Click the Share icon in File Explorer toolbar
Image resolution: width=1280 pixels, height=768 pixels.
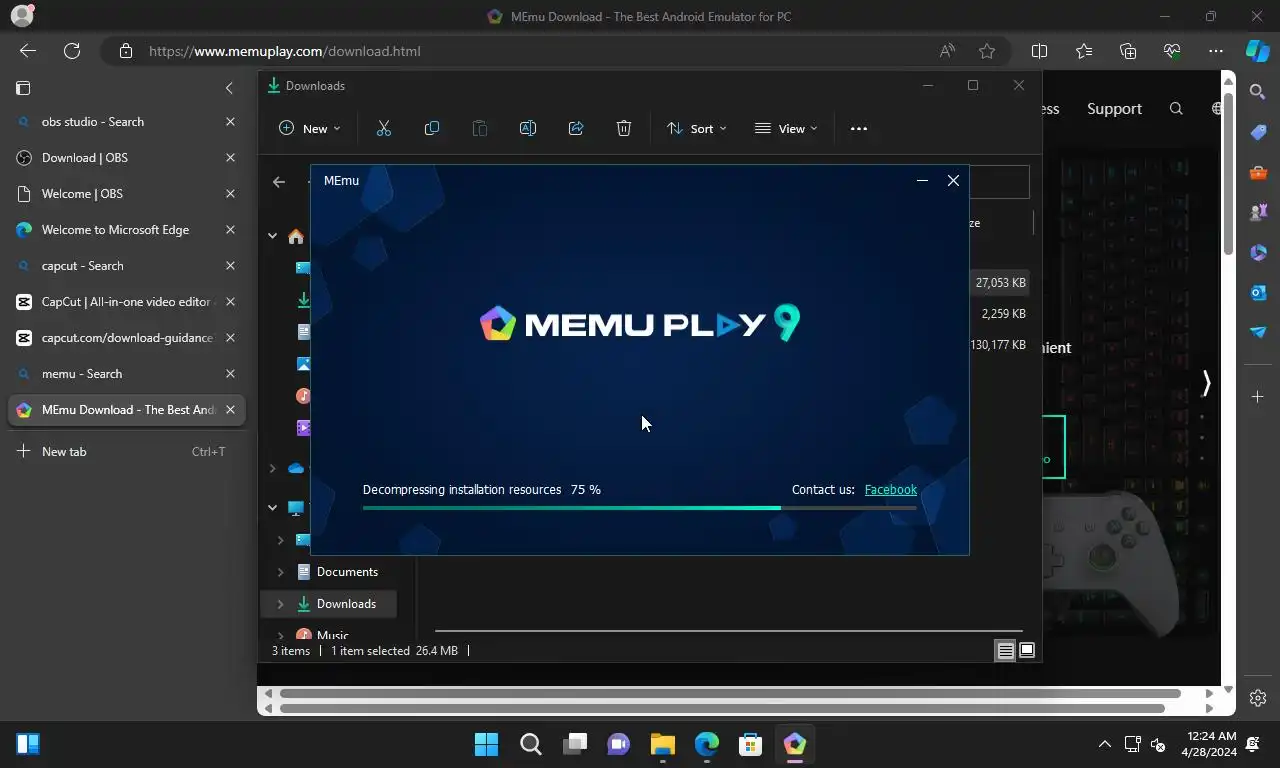(576, 128)
